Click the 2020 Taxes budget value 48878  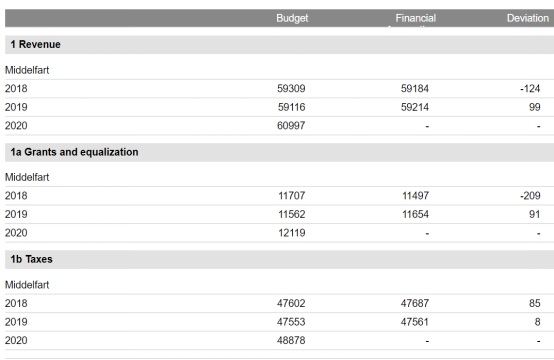(291, 341)
